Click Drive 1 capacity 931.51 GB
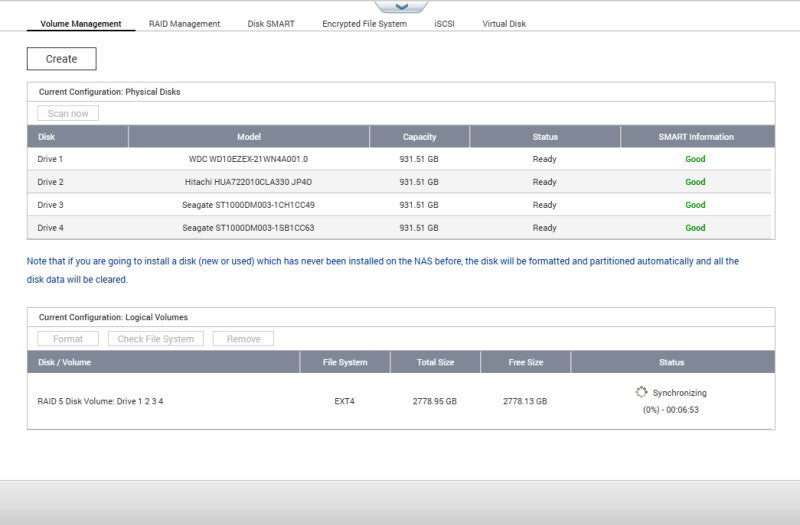 click(419, 159)
